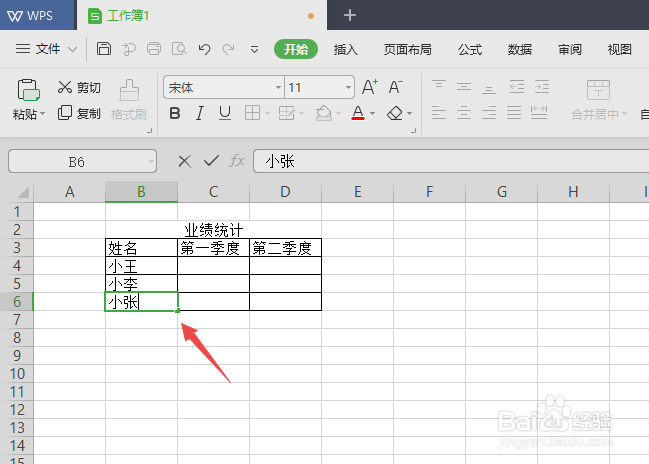The image size is (649, 464).
Task: Justify text alignment icon
Action: coord(514,113)
